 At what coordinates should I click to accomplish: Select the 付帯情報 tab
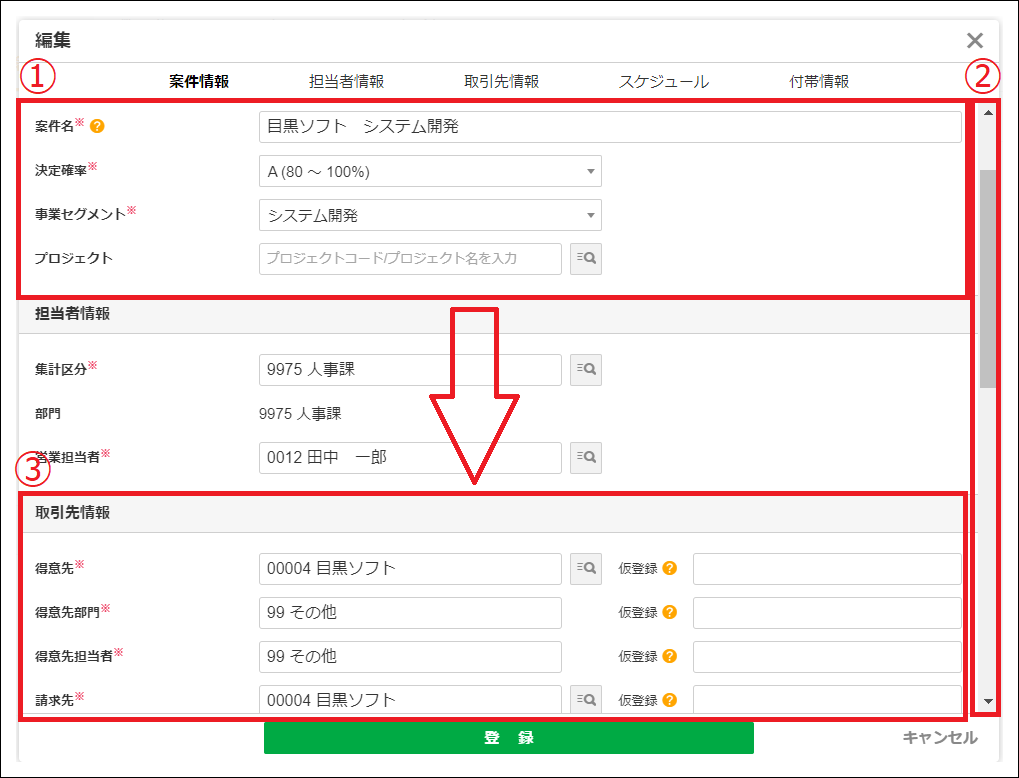pyautogui.click(x=819, y=82)
